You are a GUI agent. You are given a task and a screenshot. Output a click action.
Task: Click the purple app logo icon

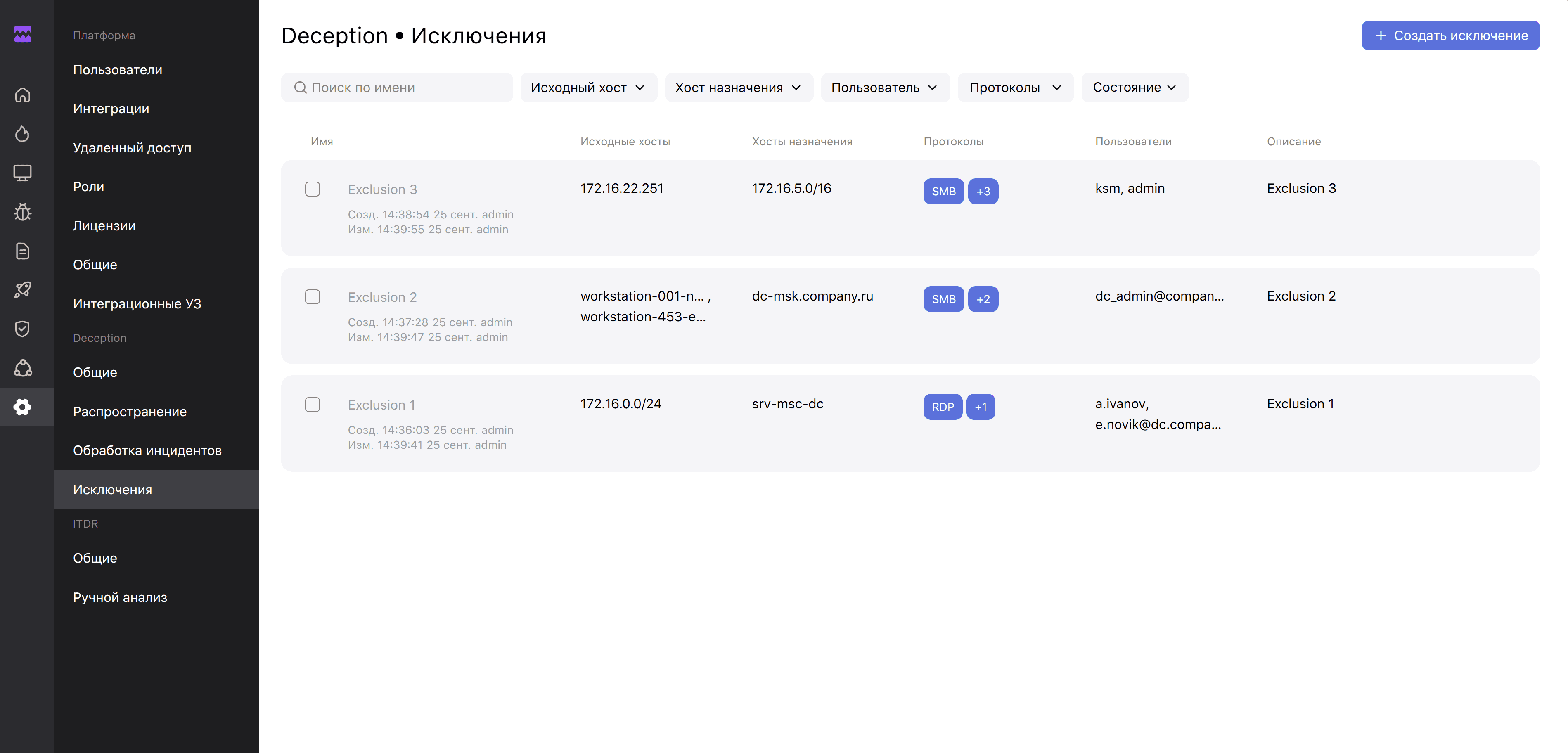23,35
